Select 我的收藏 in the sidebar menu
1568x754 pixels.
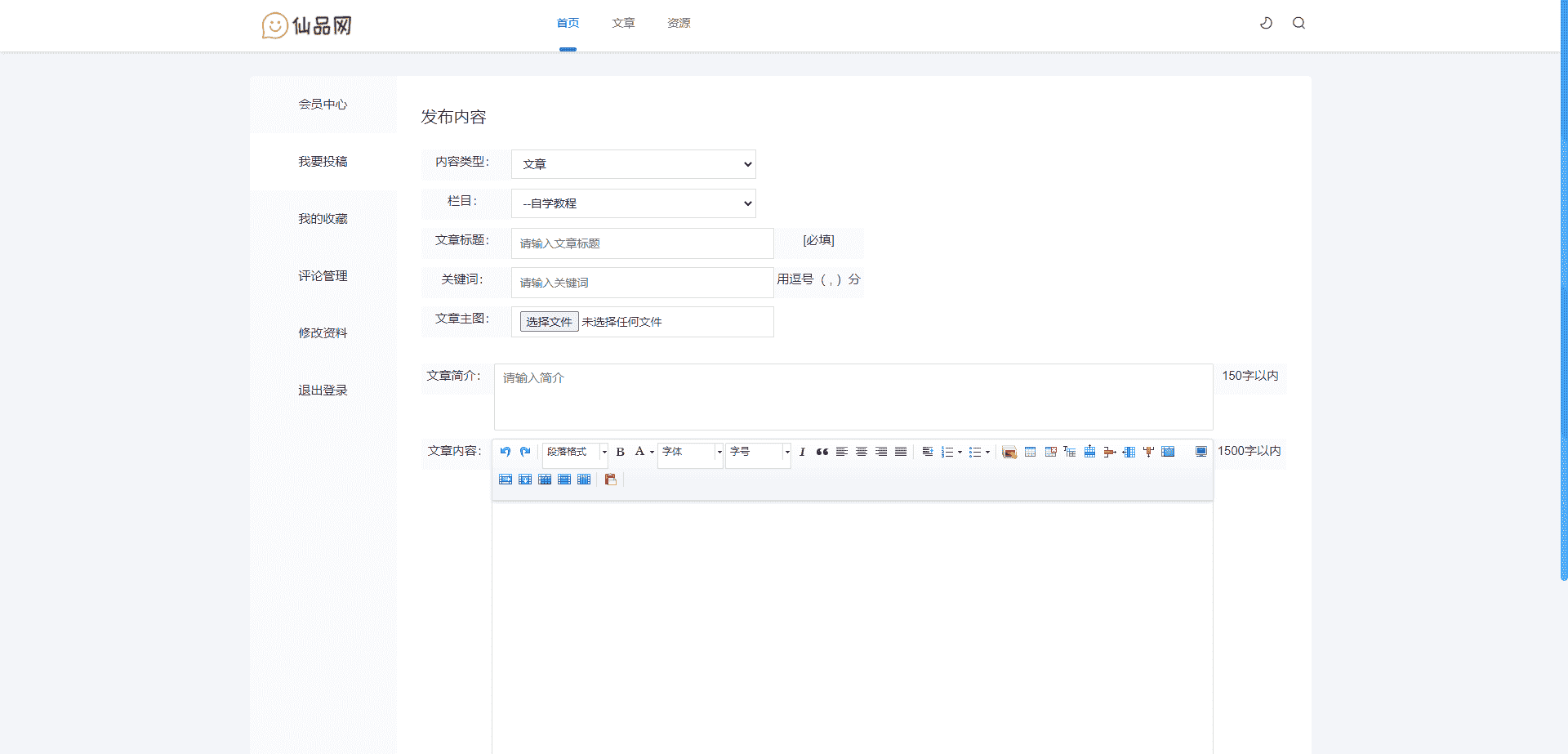click(323, 219)
